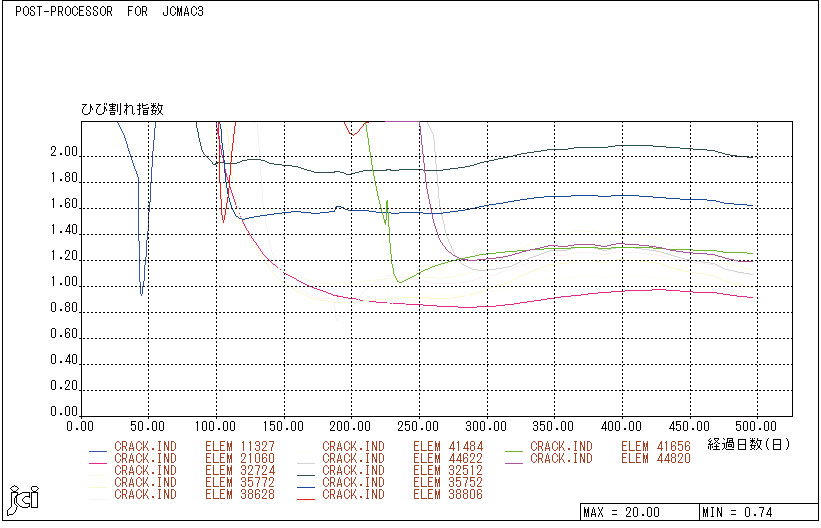This screenshot has height=528, width=821.
Task: Click x-axis tick label 400.00
Action: [x=622, y=427]
